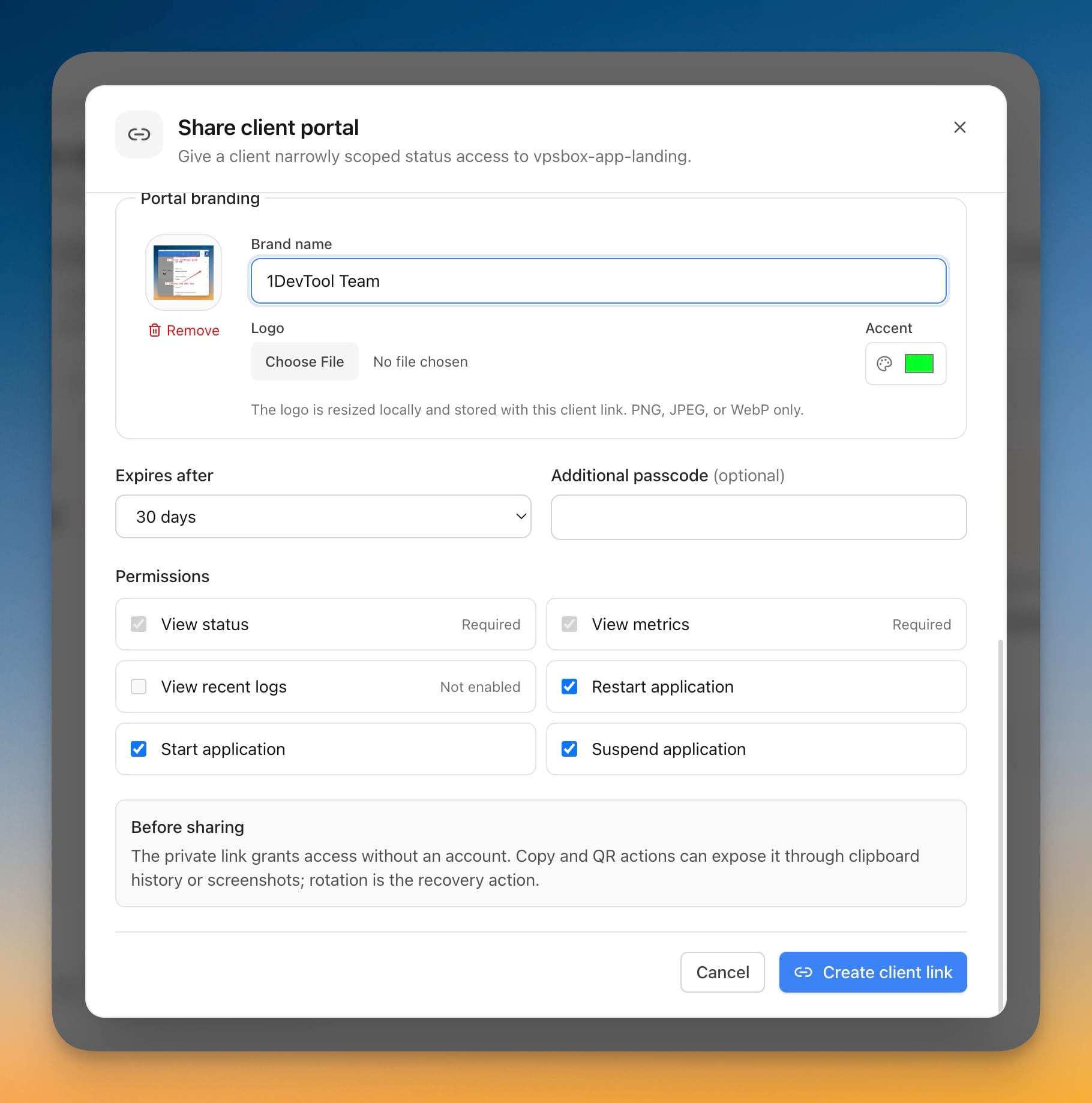Click the "Required" label beside View status

pyautogui.click(x=491, y=625)
